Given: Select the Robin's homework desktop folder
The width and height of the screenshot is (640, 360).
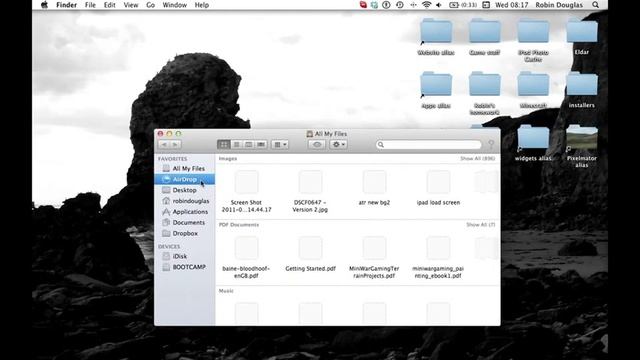Looking at the screenshot, I should point(484,93).
